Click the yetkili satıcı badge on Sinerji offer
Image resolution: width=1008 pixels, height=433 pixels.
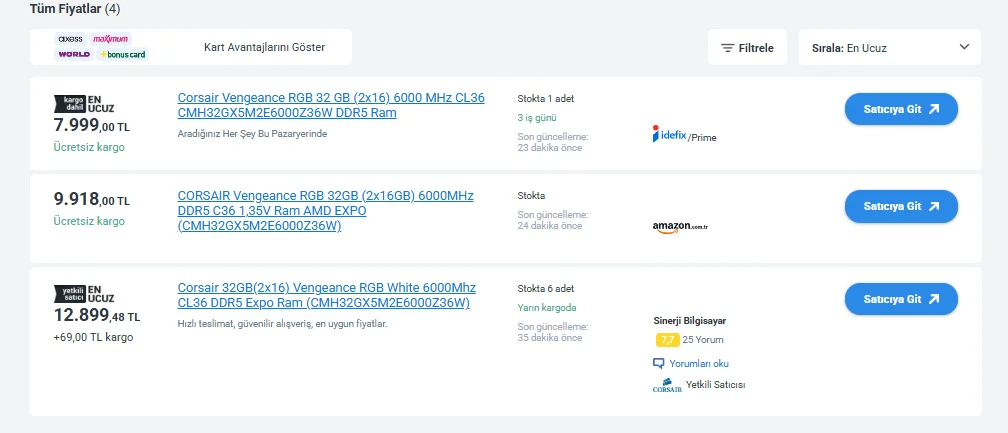pos(69,294)
